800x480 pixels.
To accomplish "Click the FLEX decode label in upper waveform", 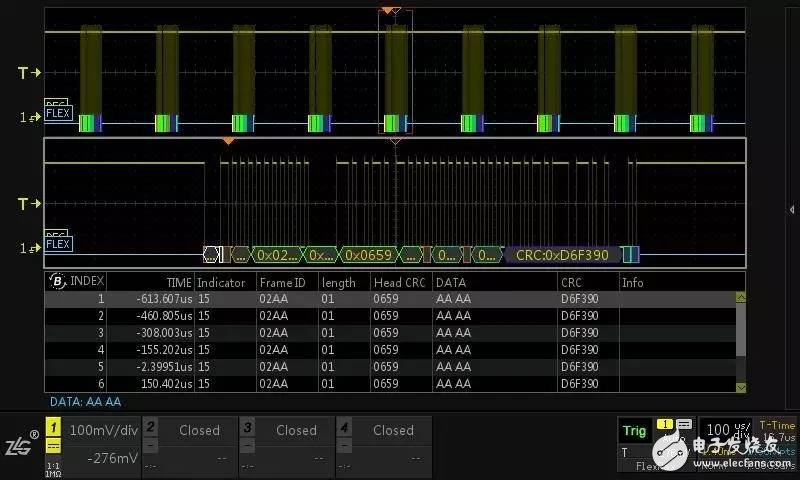I will tap(58, 113).
